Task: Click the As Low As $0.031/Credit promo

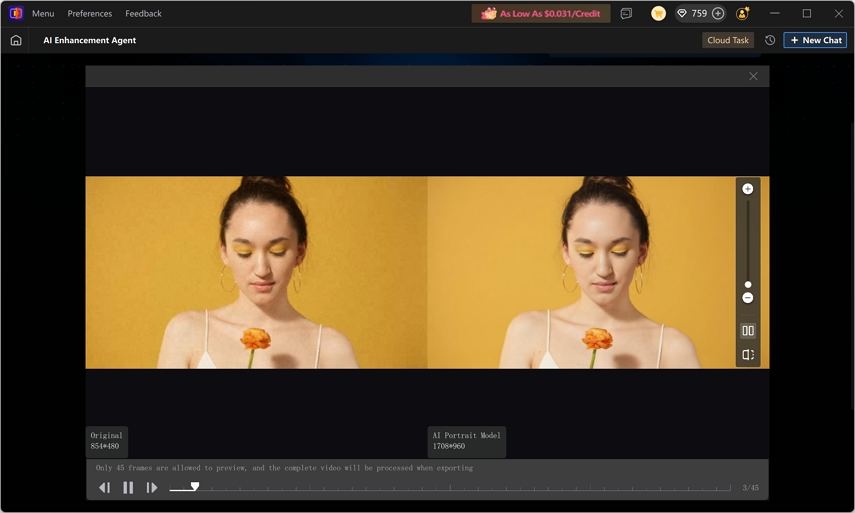Action: (x=541, y=14)
